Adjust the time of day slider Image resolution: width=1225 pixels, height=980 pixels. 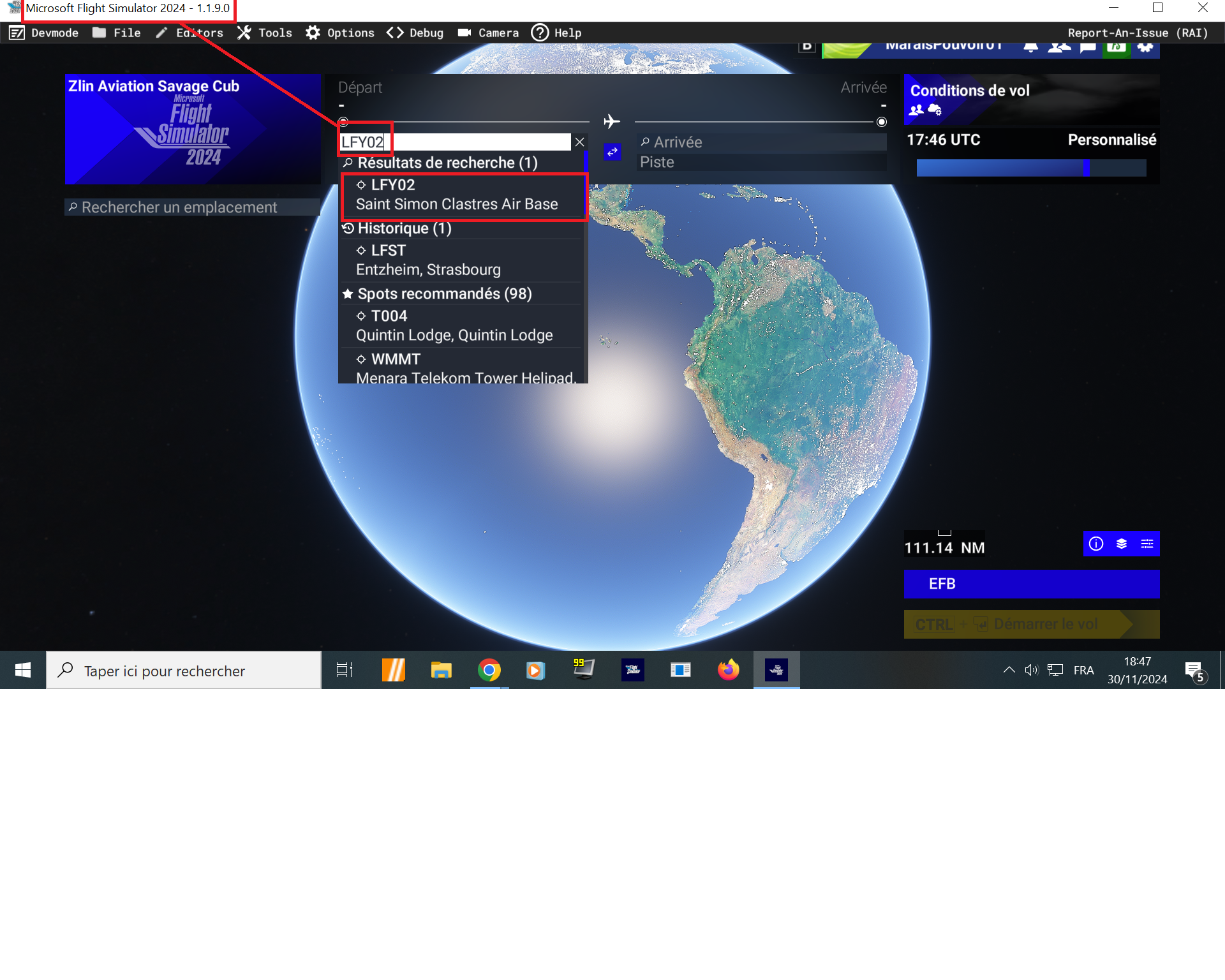1085,168
